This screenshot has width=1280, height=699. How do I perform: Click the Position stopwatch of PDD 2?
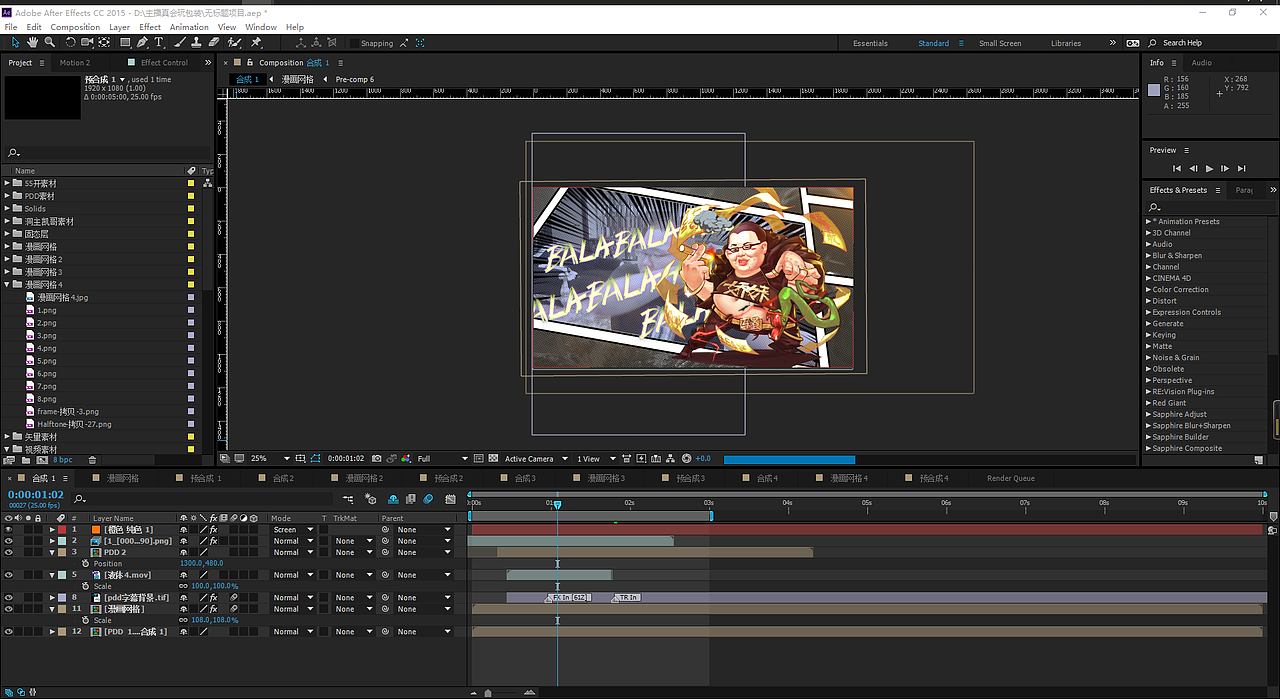(x=85, y=564)
